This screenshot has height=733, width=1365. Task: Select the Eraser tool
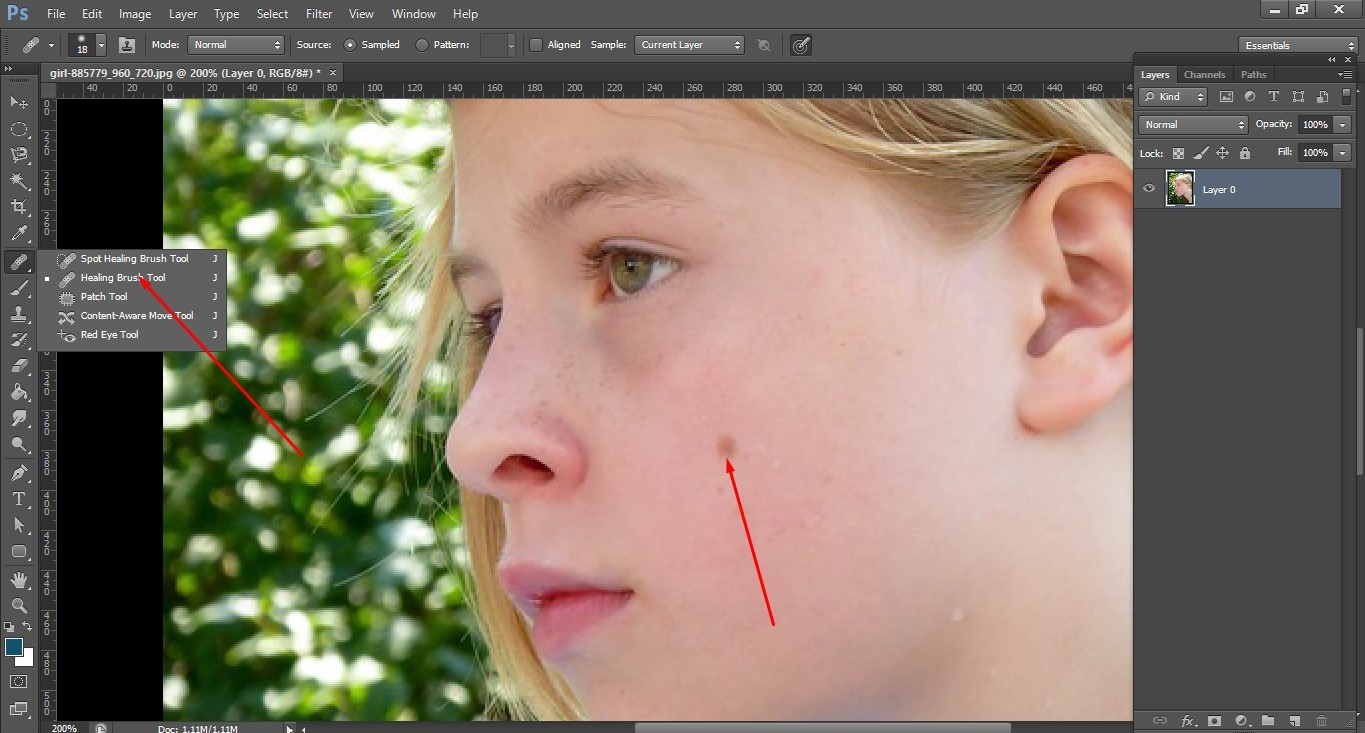coord(19,366)
